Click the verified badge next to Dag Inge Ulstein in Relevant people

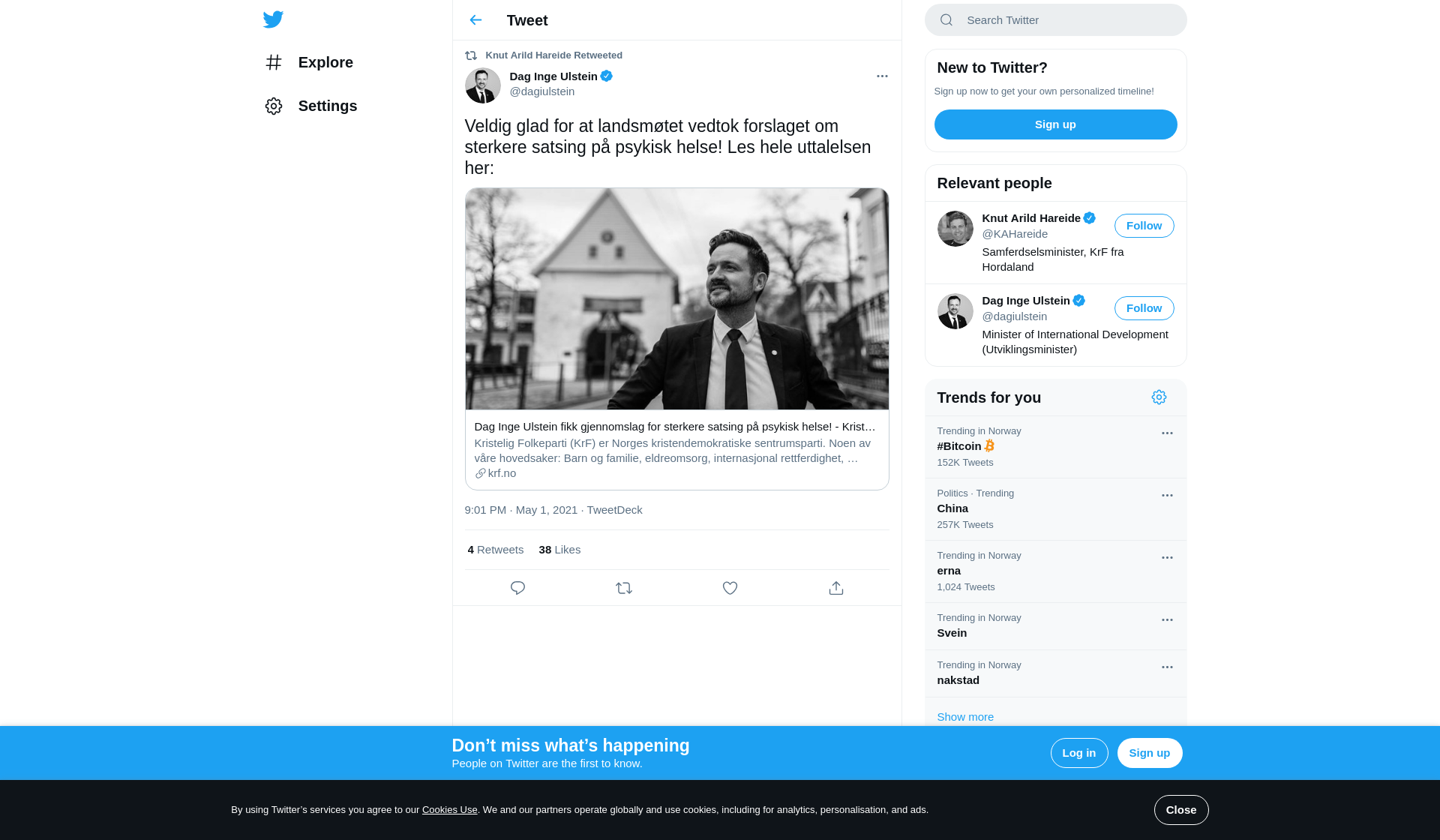click(x=1079, y=301)
